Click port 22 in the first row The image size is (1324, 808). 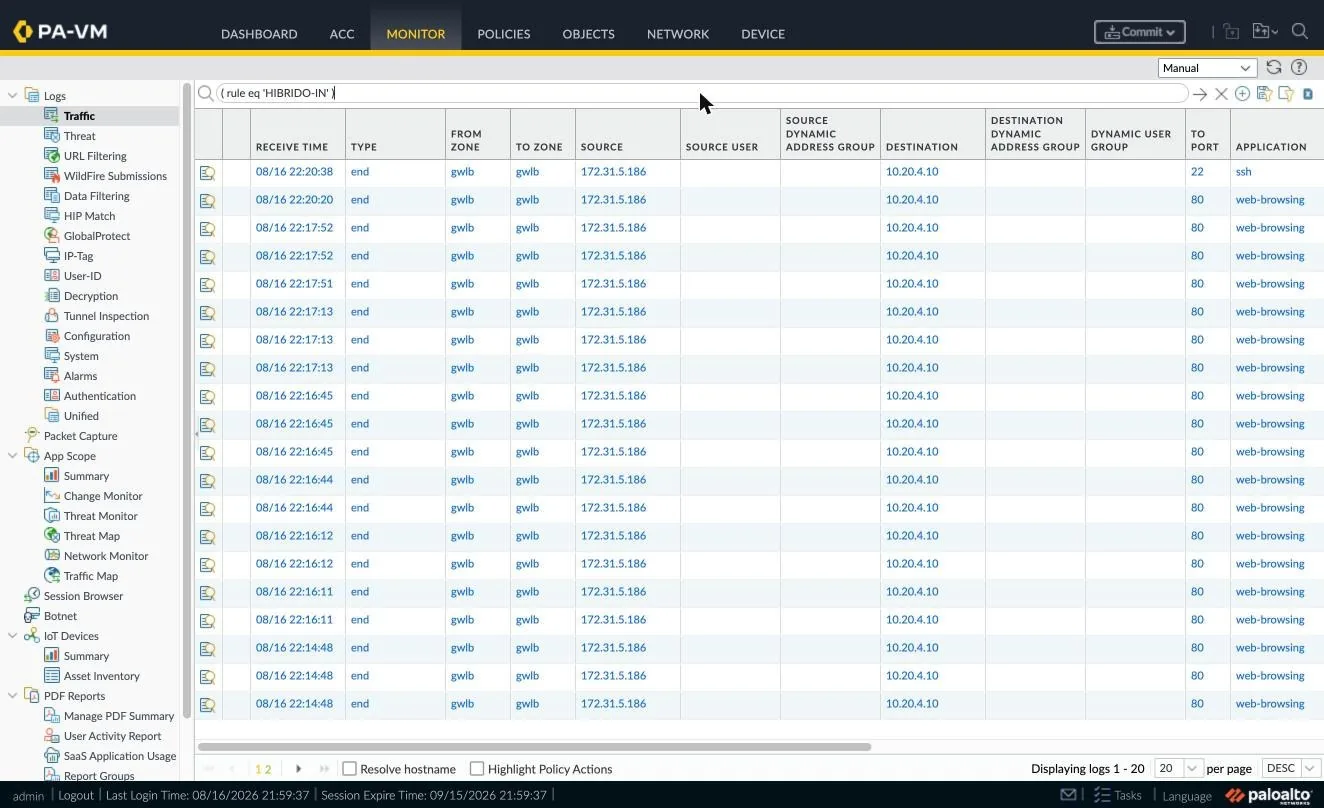tap(1197, 172)
